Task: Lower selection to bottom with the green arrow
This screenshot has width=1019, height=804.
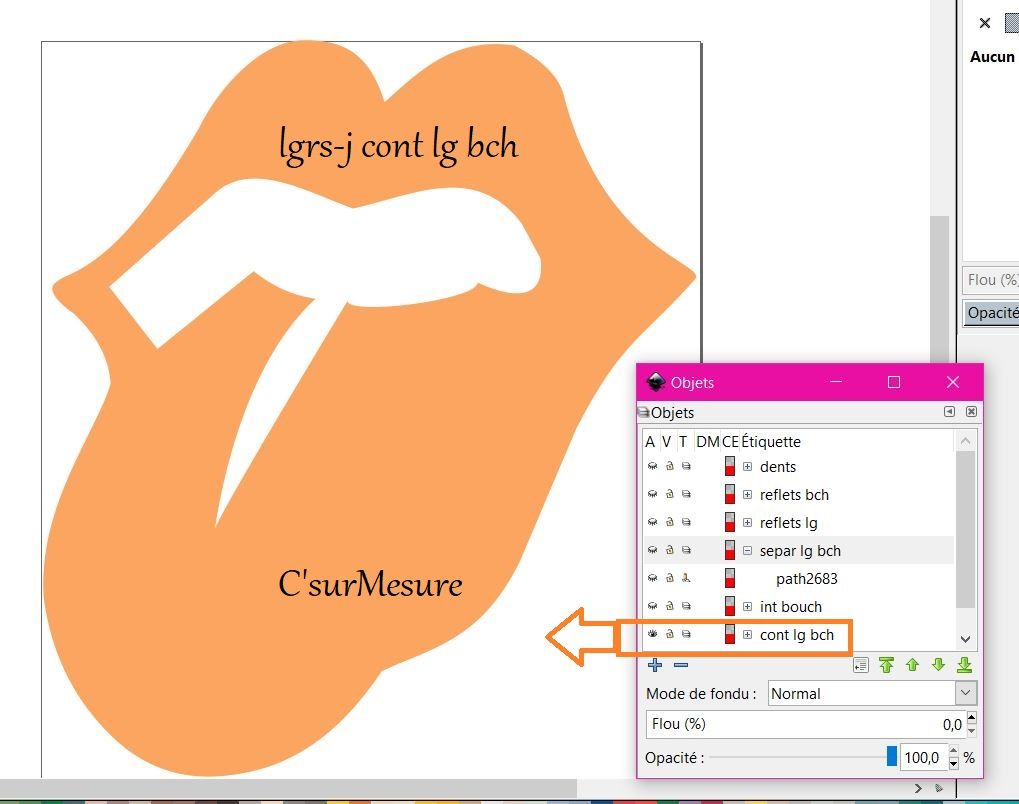Action: pyautogui.click(x=964, y=665)
